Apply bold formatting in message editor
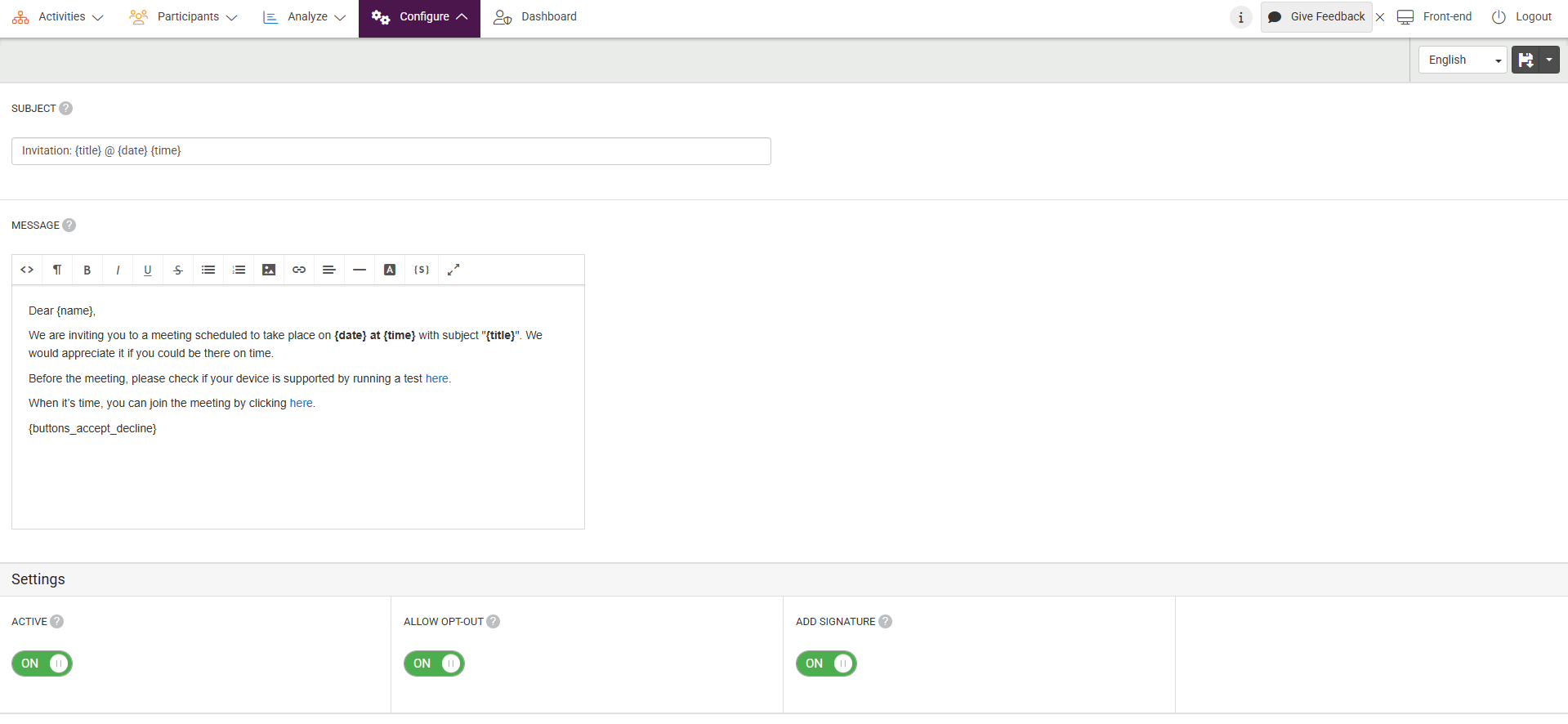The height and width of the screenshot is (724, 1568). click(87, 270)
